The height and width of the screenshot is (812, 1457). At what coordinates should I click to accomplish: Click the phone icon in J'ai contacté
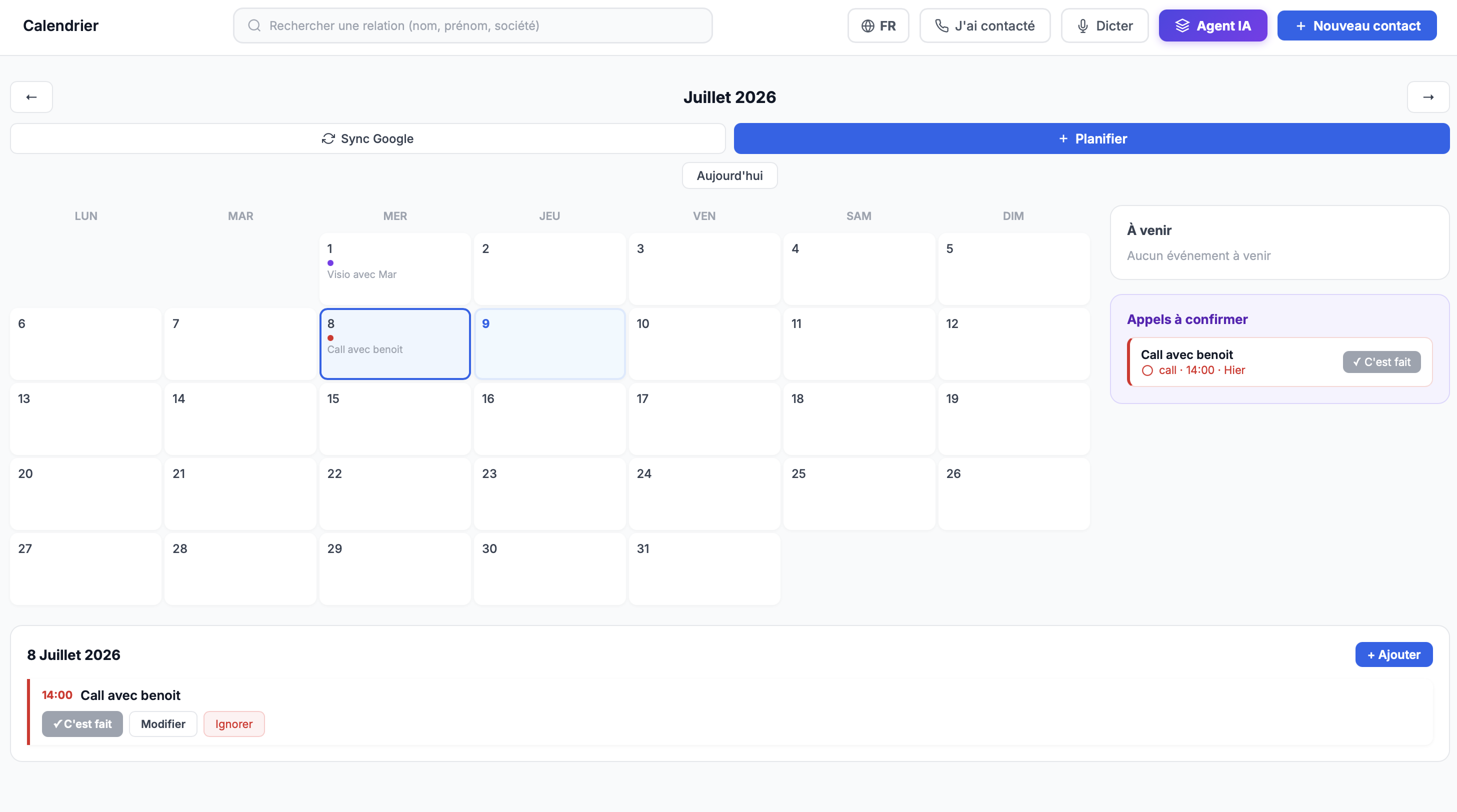point(941,26)
